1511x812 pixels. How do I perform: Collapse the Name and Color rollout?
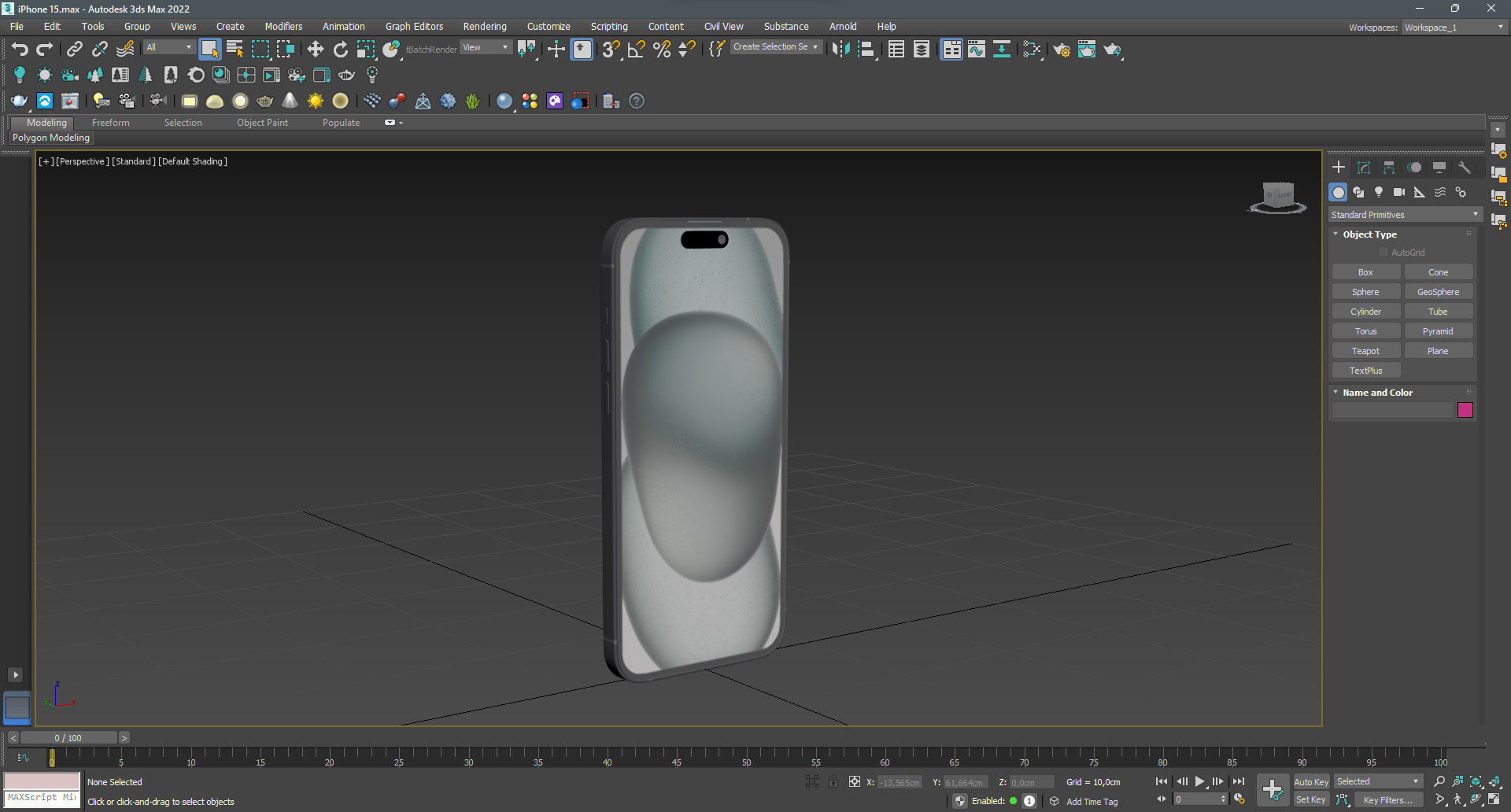point(1377,393)
